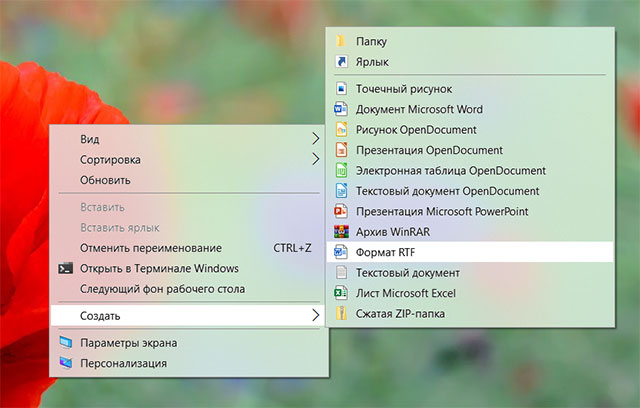Create a plain Текстовый документ

[x=470, y=273]
